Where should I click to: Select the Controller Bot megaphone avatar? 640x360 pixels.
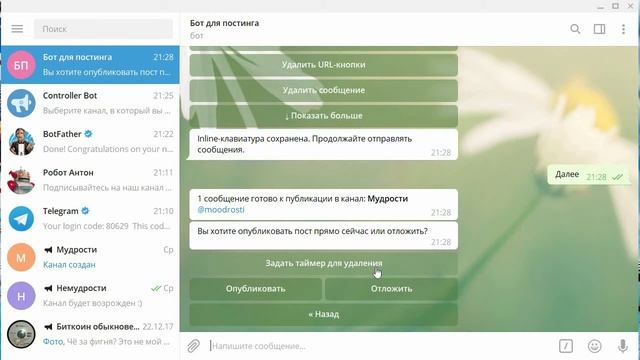pos(21,103)
